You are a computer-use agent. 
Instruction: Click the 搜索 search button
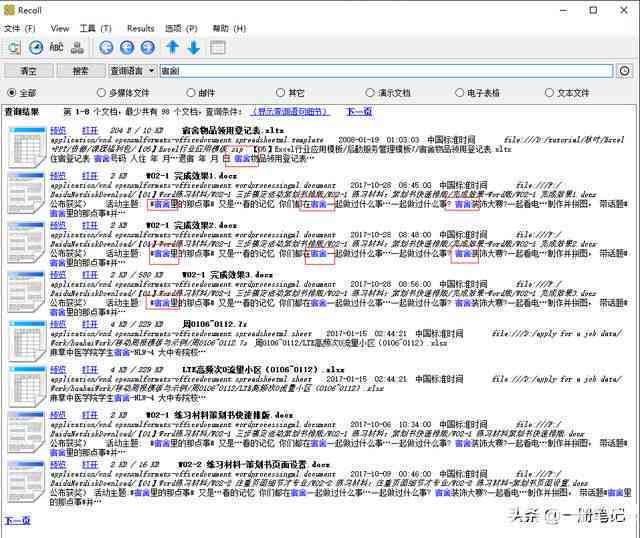(x=80, y=71)
